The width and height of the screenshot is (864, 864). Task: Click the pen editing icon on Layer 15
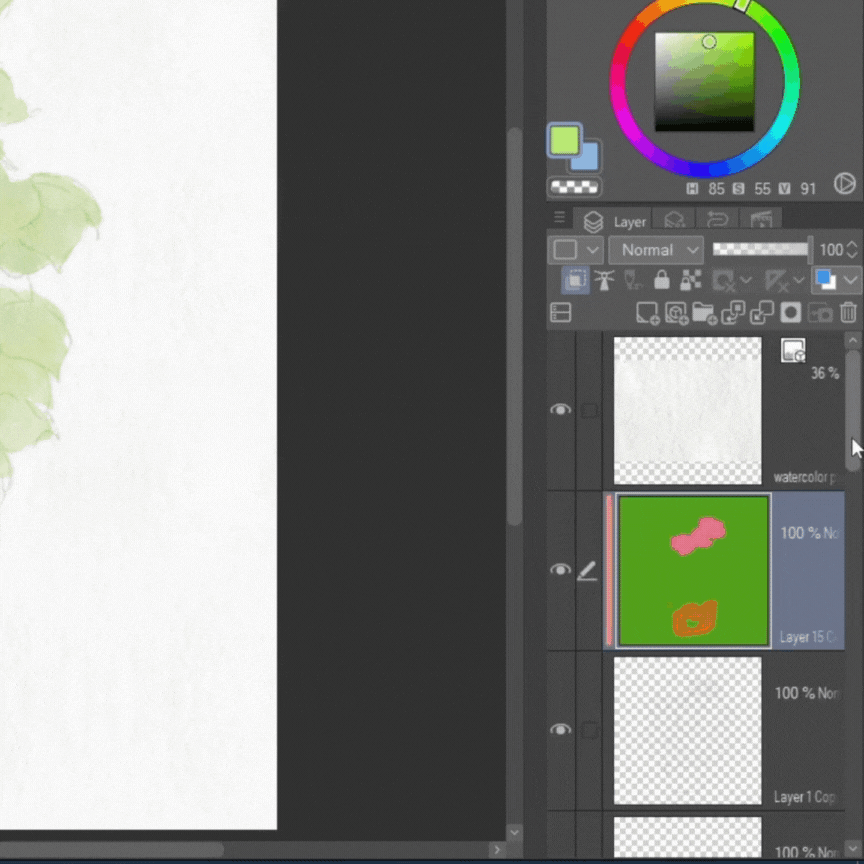587,570
